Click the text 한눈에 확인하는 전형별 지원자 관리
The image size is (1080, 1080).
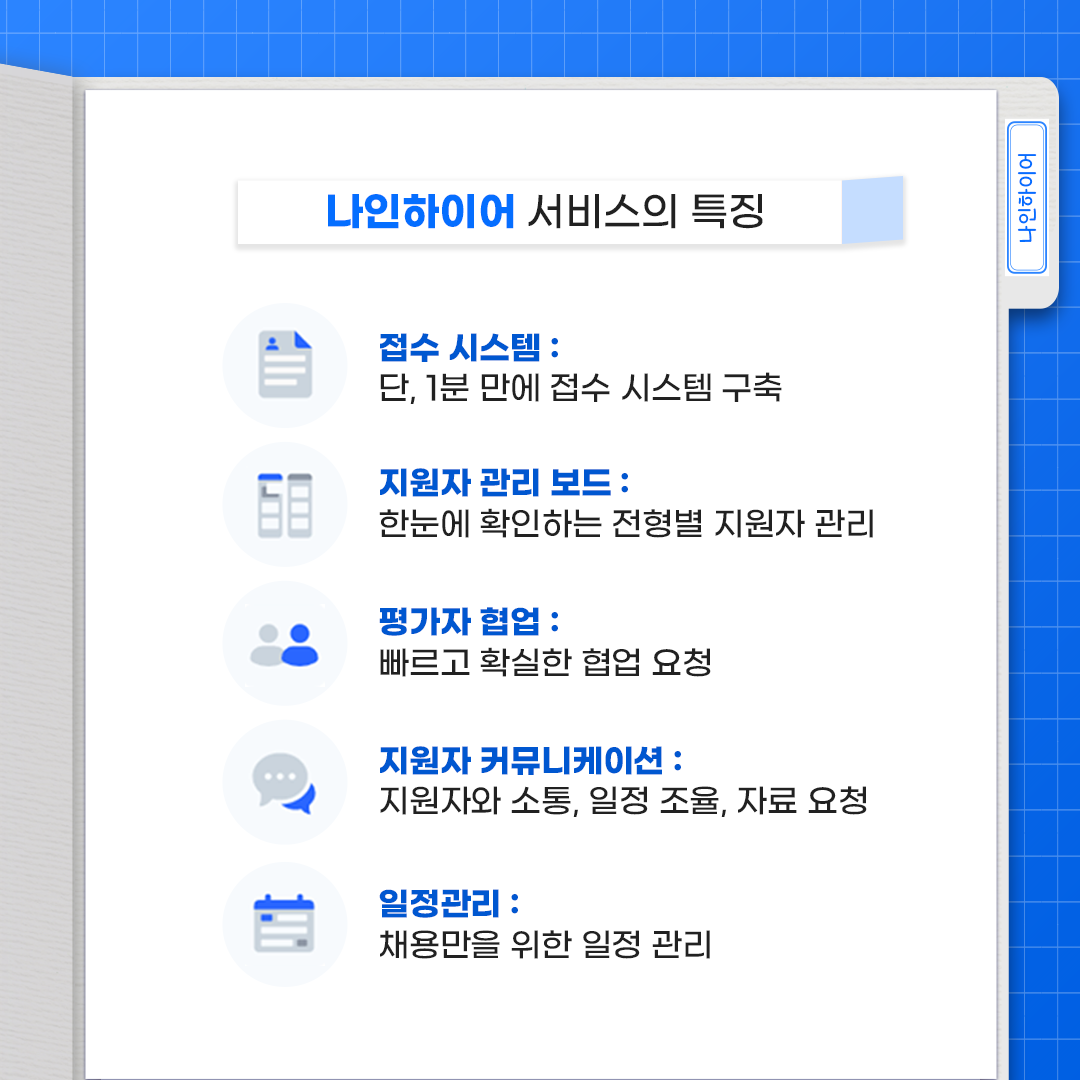coord(626,524)
